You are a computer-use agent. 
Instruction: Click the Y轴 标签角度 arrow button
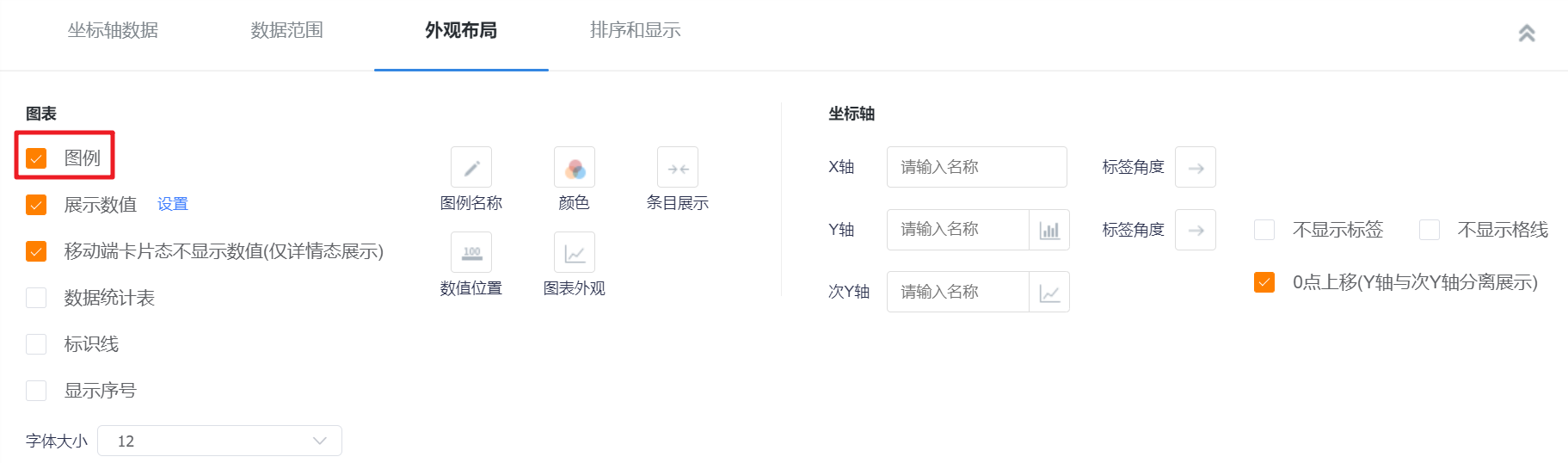(x=1196, y=230)
